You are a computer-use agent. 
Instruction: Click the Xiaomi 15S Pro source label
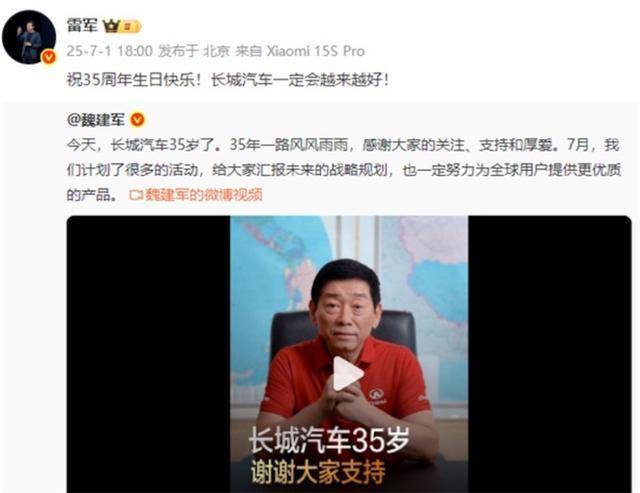[x=316, y=51]
